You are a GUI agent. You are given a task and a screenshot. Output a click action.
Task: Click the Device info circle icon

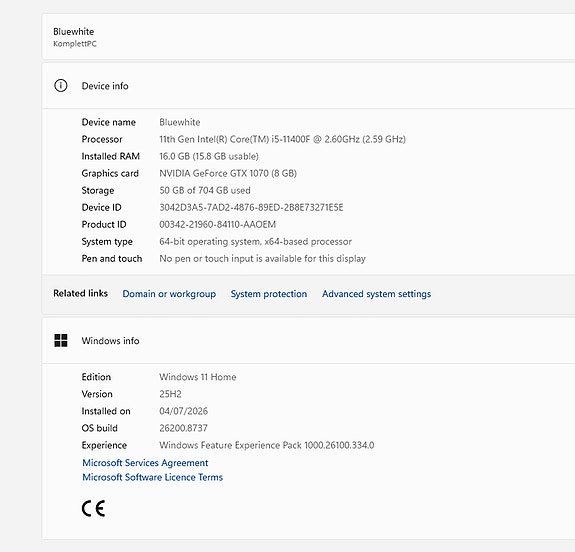tap(61, 86)
